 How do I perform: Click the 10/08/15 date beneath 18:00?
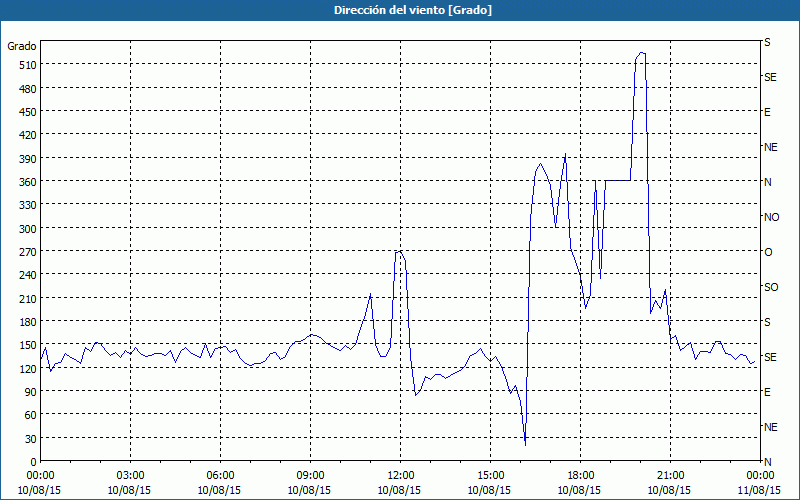point(581,490)
